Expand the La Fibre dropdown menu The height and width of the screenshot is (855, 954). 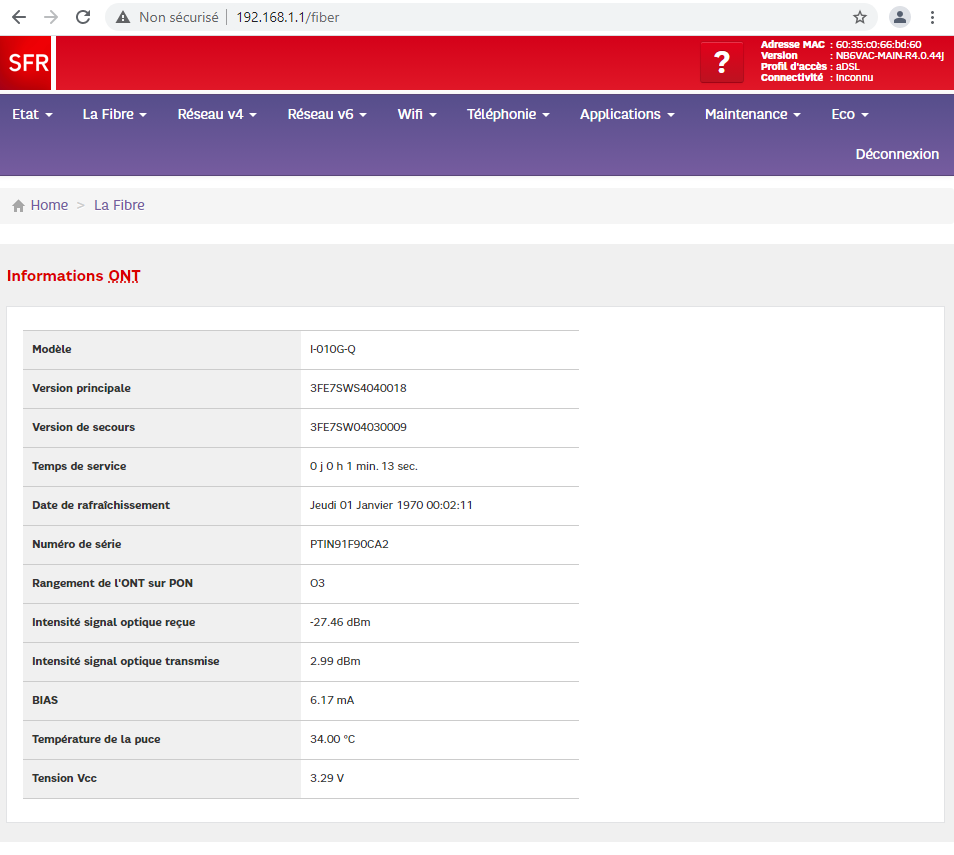click(x=114, y=114)
